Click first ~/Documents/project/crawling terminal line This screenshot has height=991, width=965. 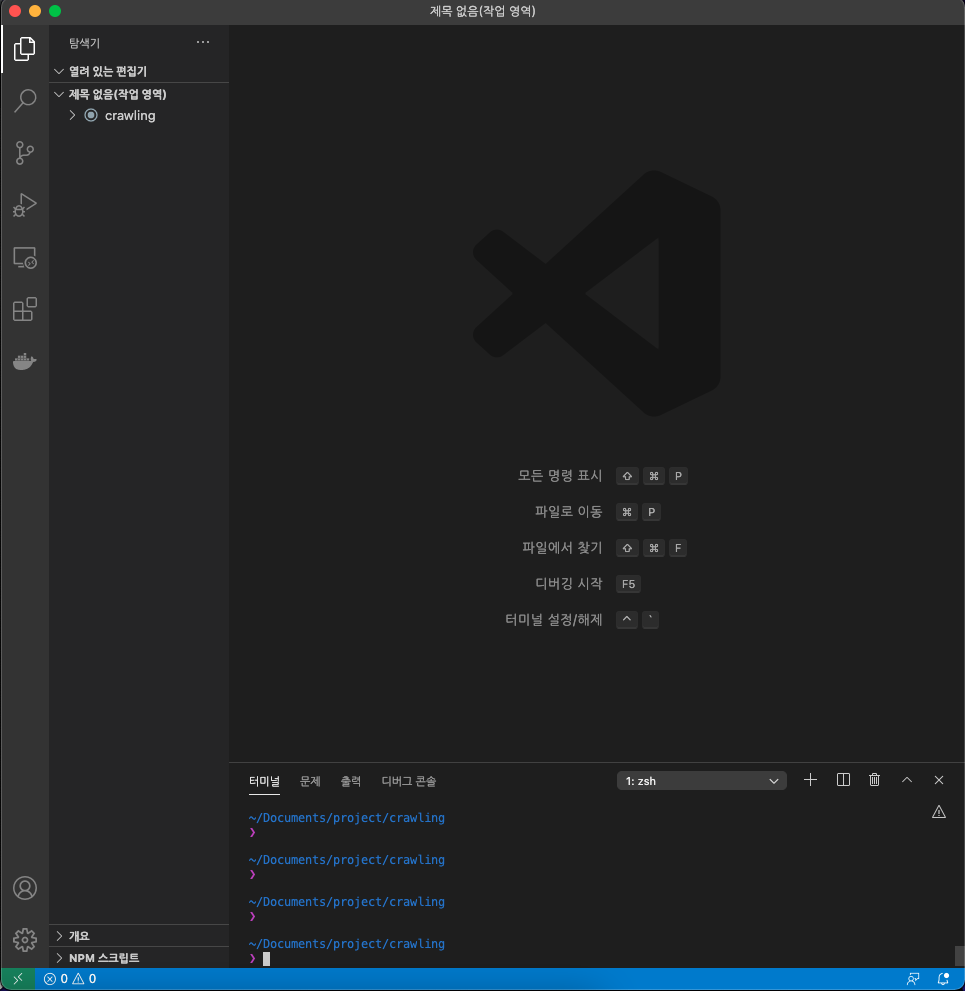[x=347, y=818]
